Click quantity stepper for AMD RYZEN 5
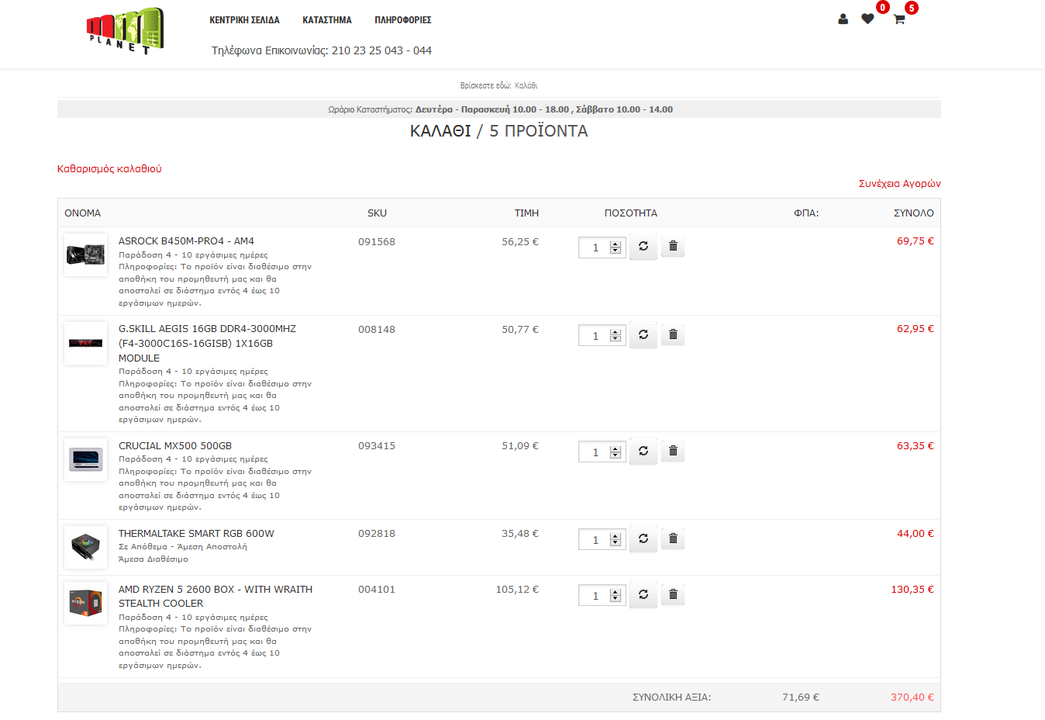This screenshot has height=720, width=1045. click(x=615, y=595)
